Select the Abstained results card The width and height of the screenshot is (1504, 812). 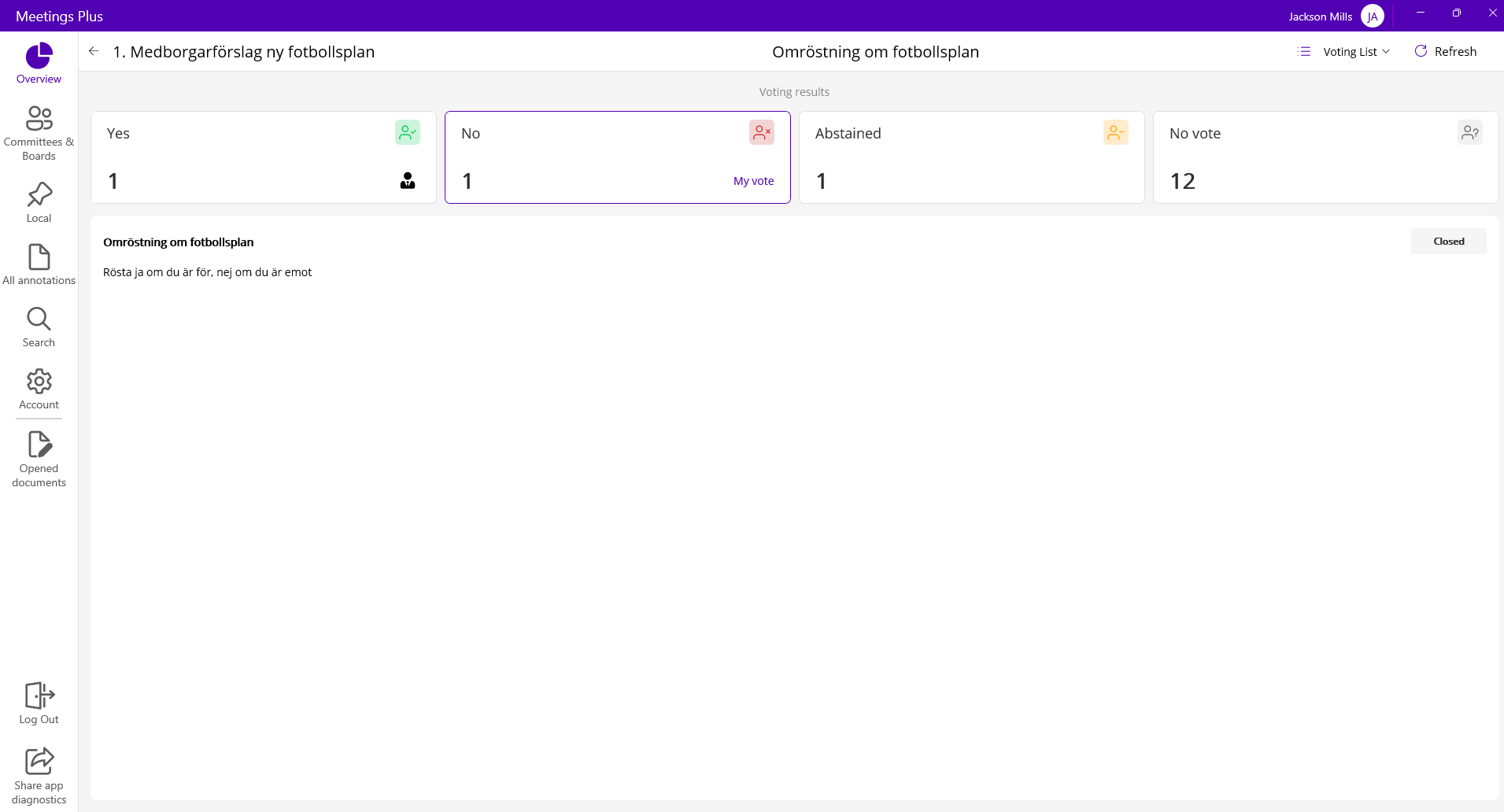point(972,157)
